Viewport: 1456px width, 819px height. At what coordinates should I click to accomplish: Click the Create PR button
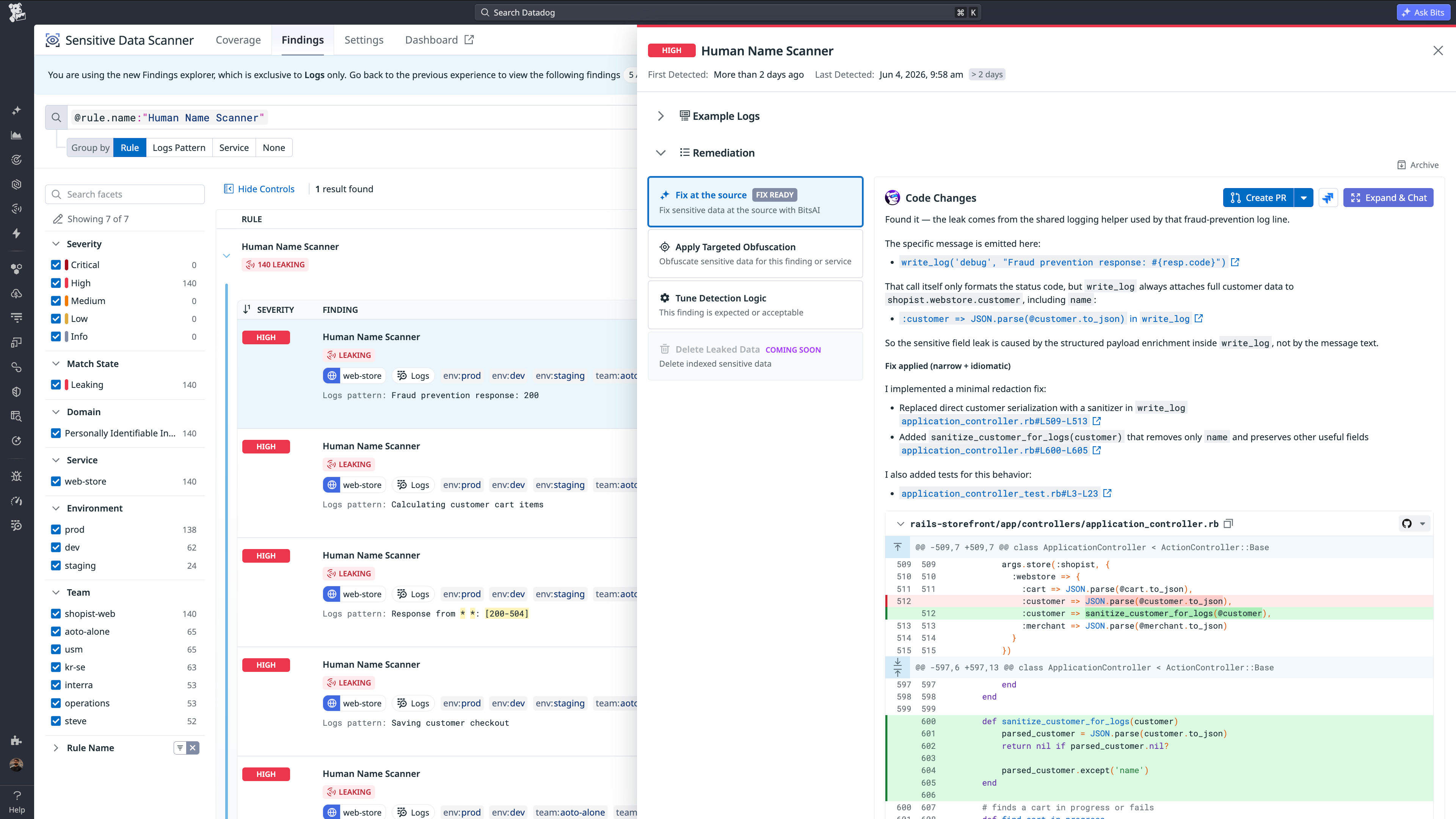1258,198
